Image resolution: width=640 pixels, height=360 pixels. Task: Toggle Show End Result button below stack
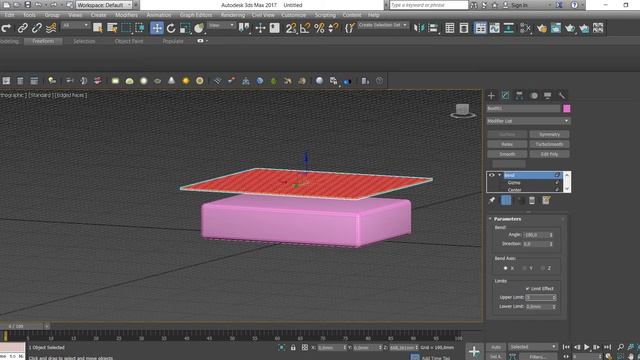point(506,200)
